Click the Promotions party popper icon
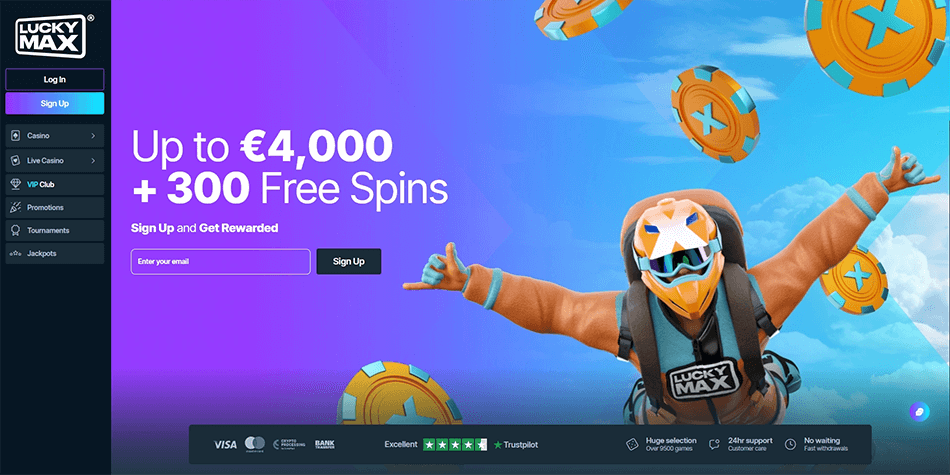950x475 pixels. pos(15,207)
